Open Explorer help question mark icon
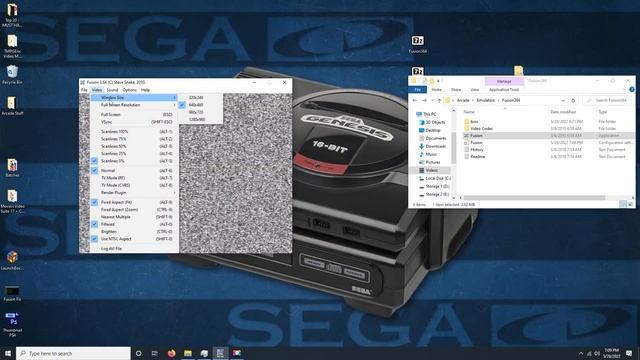 pos(632,89)
